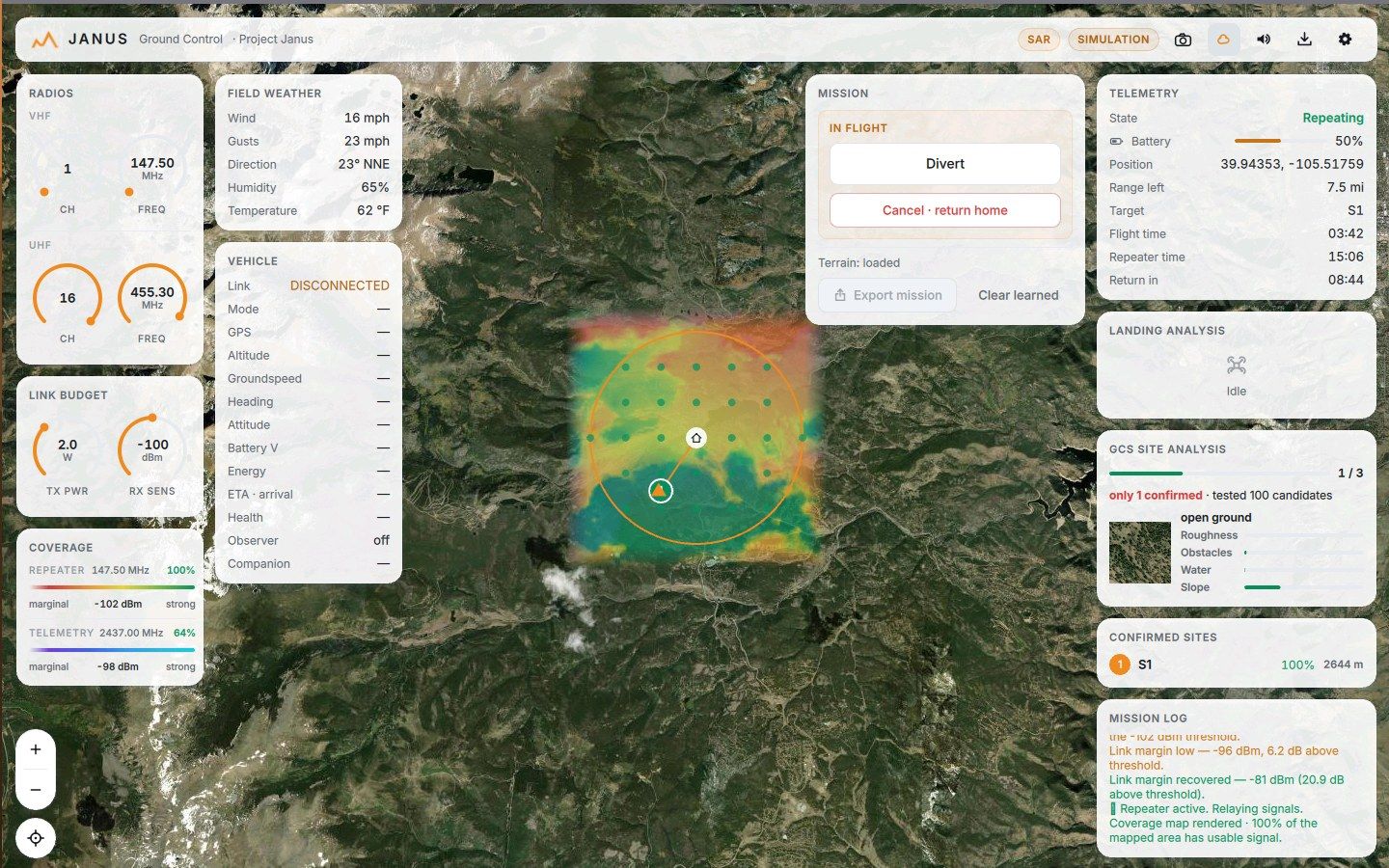The height and width of the screenshot is (868, 1389).
Task: Click the DISCONNECTED link status
Action: coord(340,286)
